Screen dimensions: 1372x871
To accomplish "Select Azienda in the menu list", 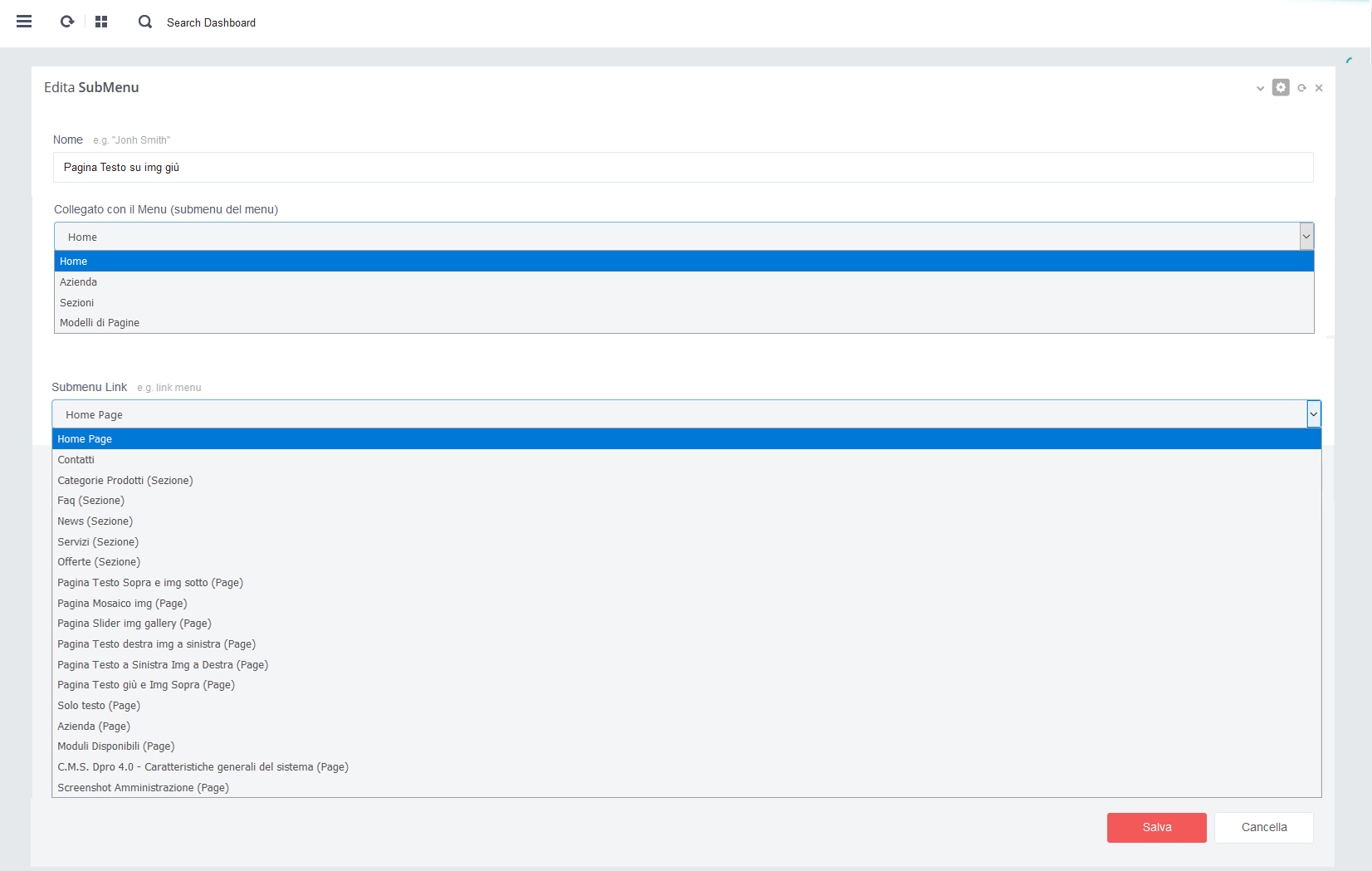I will pos(78,282).
